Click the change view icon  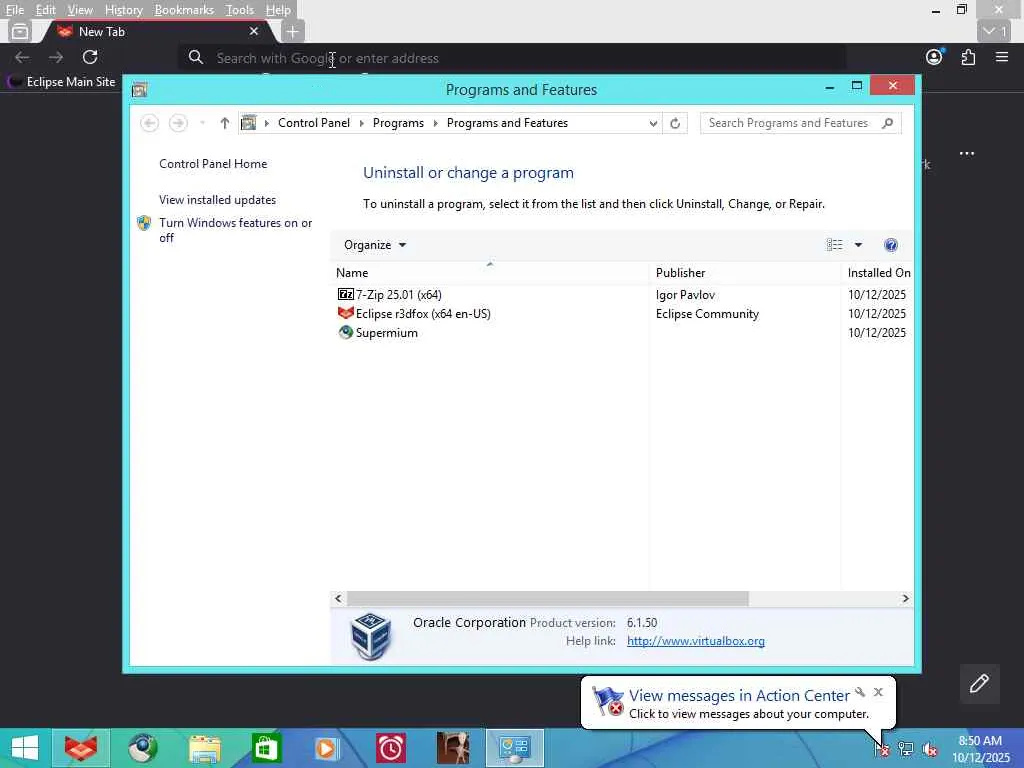[x=834, y=245]
